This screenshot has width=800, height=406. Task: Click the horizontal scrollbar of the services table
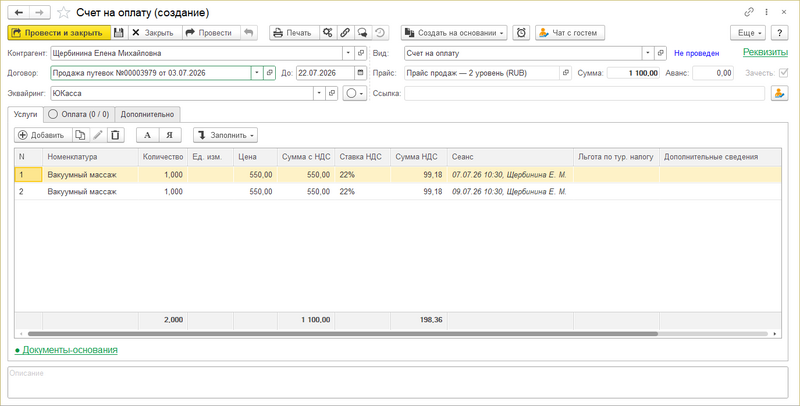[342, 334]
